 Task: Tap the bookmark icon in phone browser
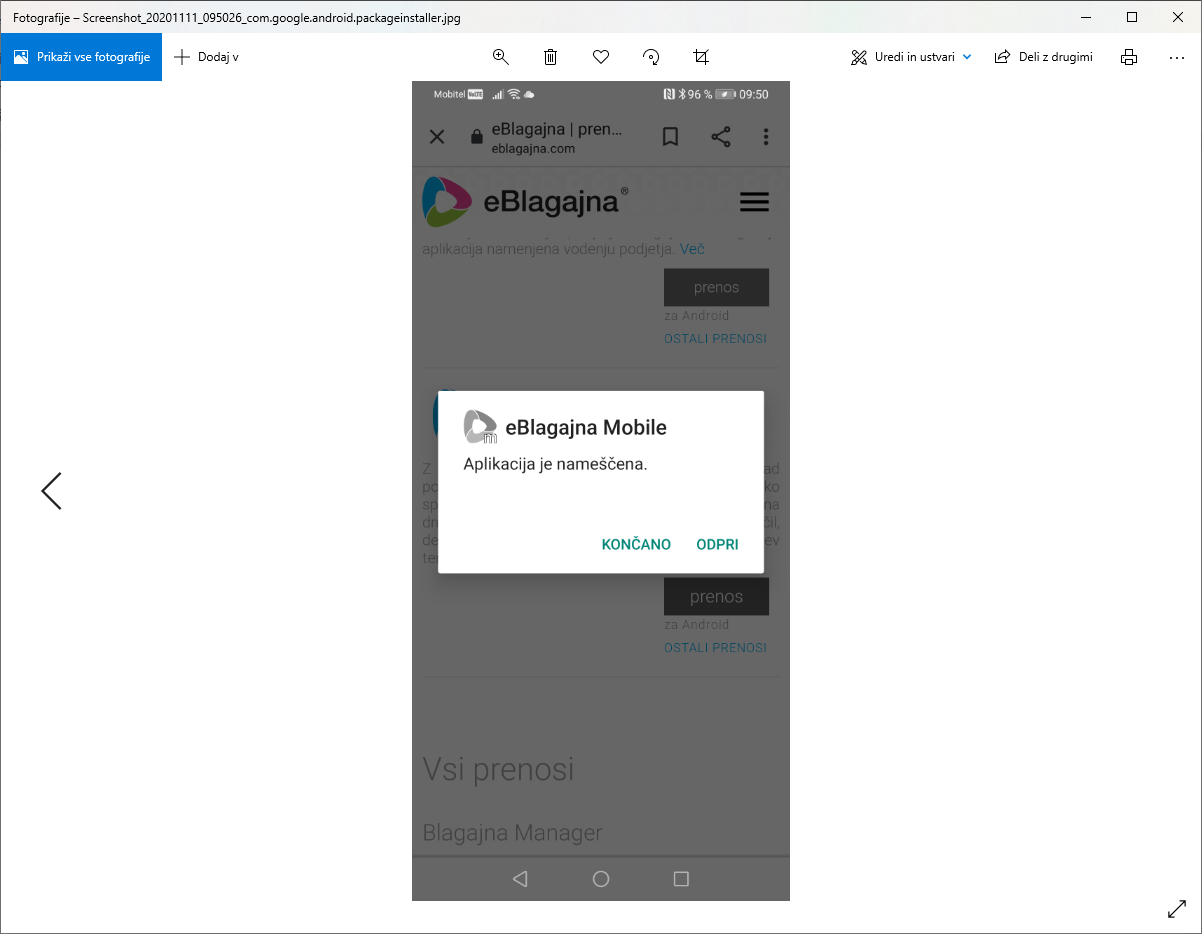click(x=670, y=137)
